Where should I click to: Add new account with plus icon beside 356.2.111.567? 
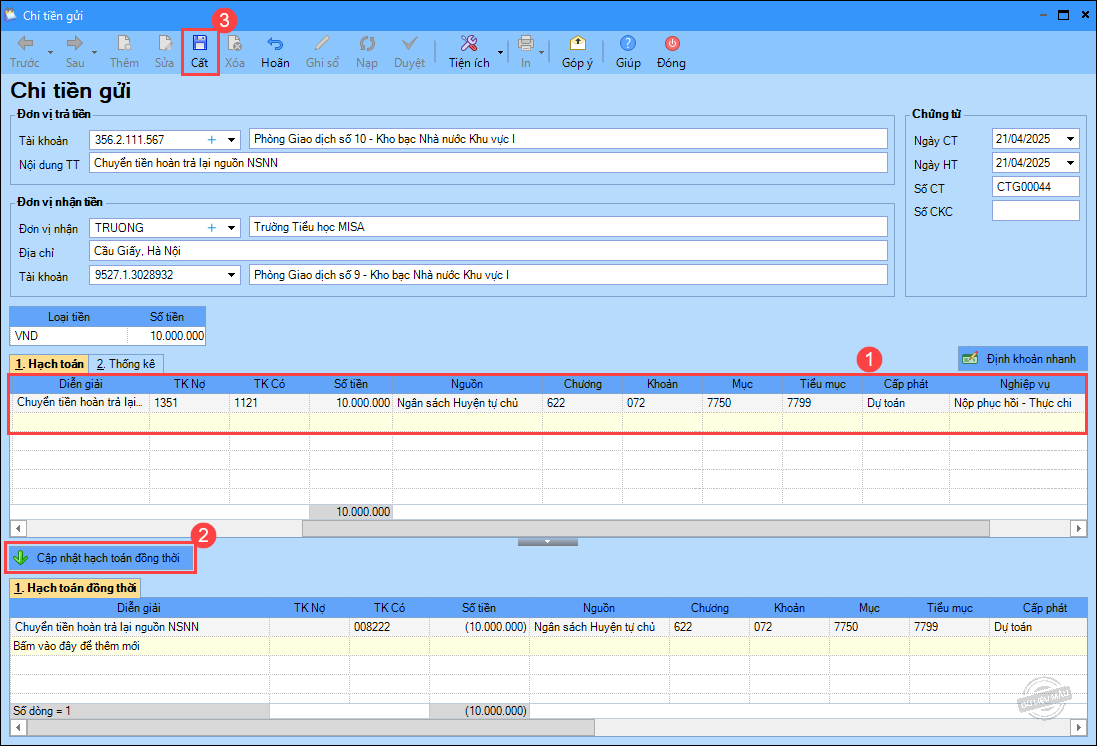click(x=211, y=140)
